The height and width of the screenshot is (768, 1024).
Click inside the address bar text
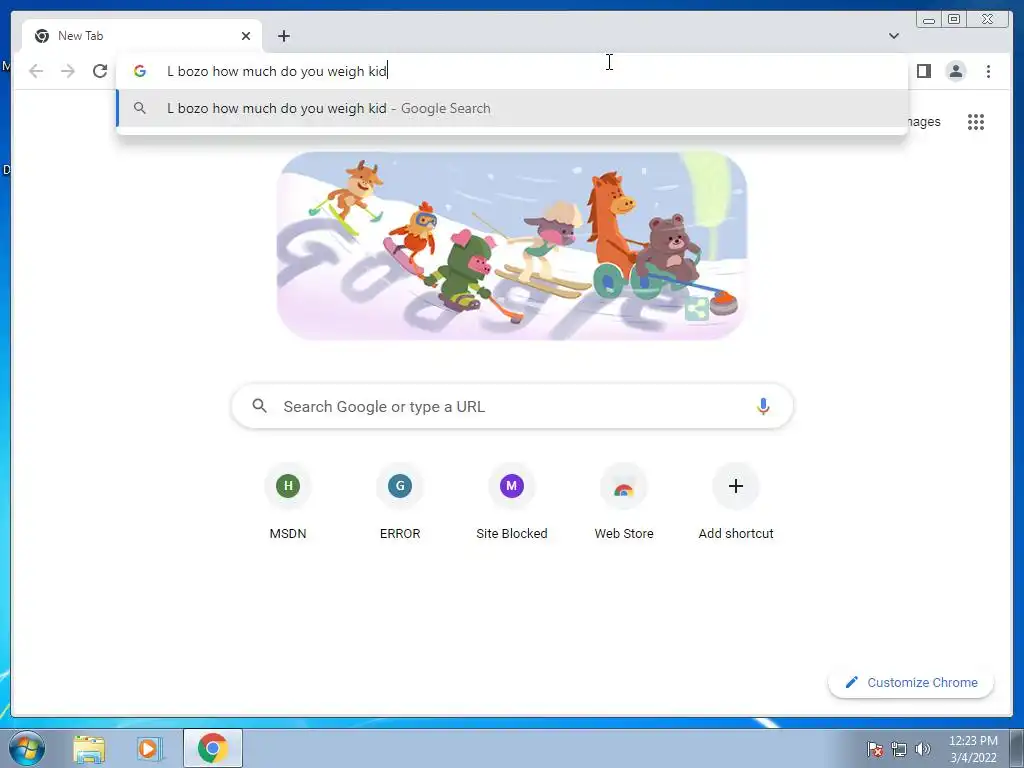click(277, 71)
